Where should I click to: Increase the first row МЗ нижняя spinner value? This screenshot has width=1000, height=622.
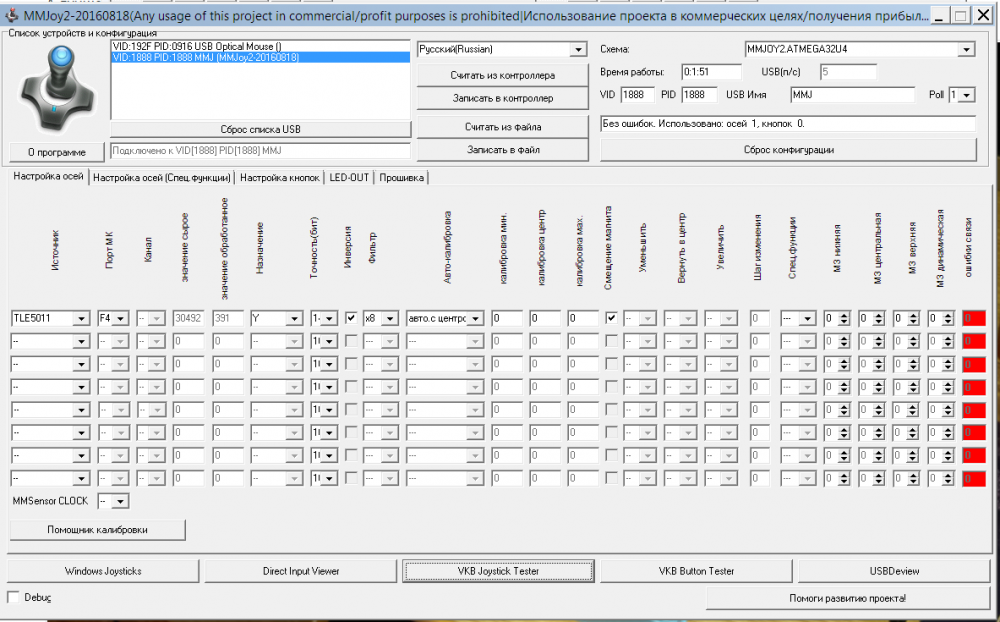(846, 314)
